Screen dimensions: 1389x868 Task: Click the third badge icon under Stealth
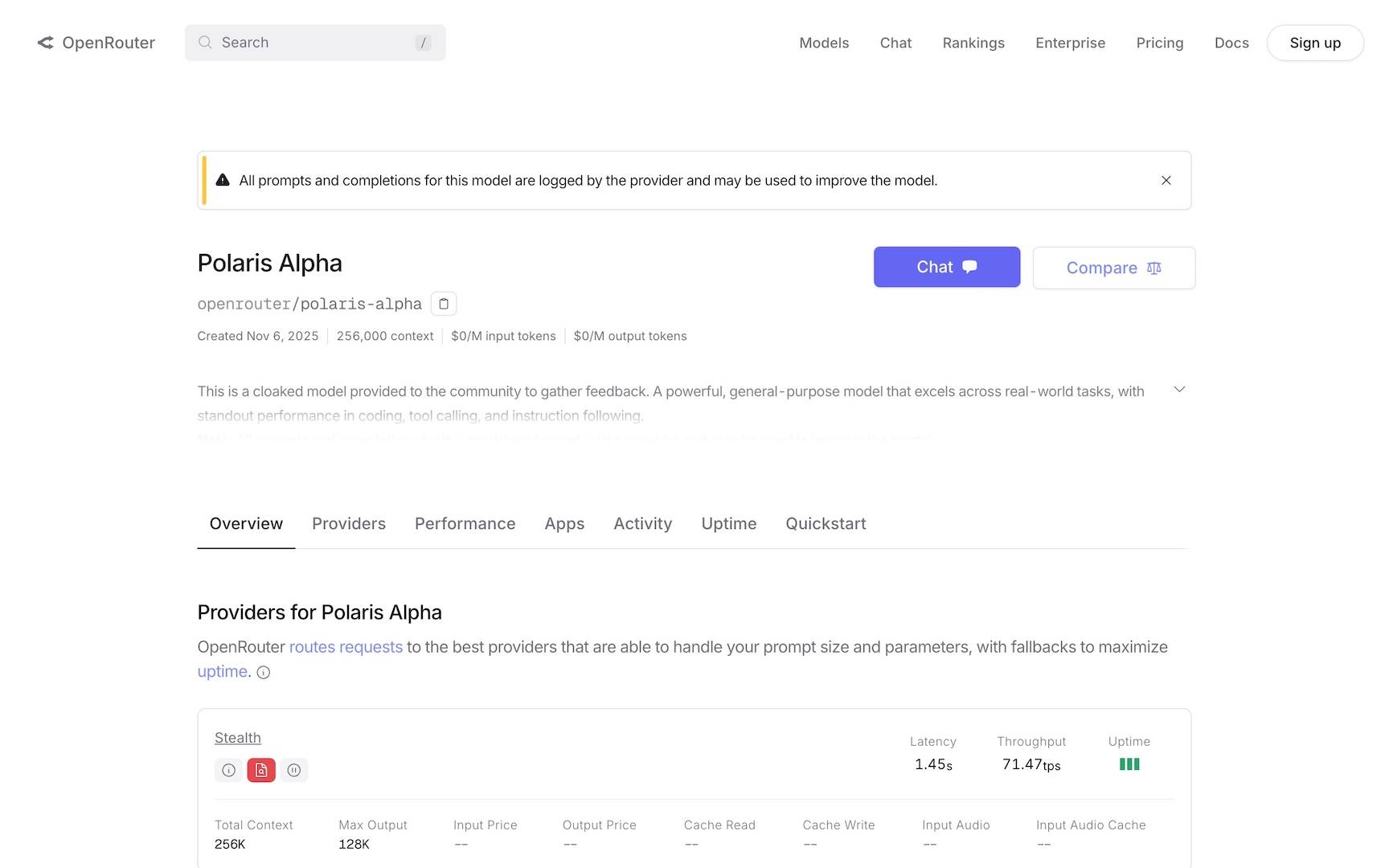(x=294, y=770)
